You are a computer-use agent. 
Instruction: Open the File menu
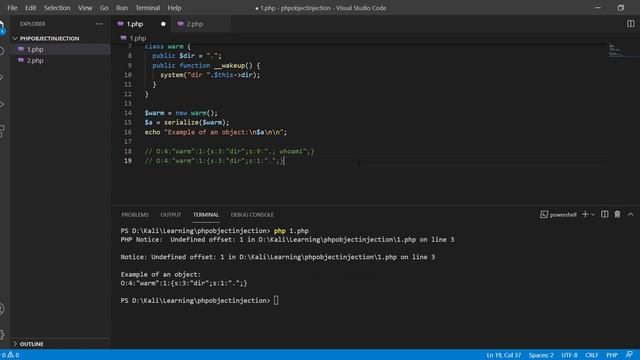(x=12, y=8)
